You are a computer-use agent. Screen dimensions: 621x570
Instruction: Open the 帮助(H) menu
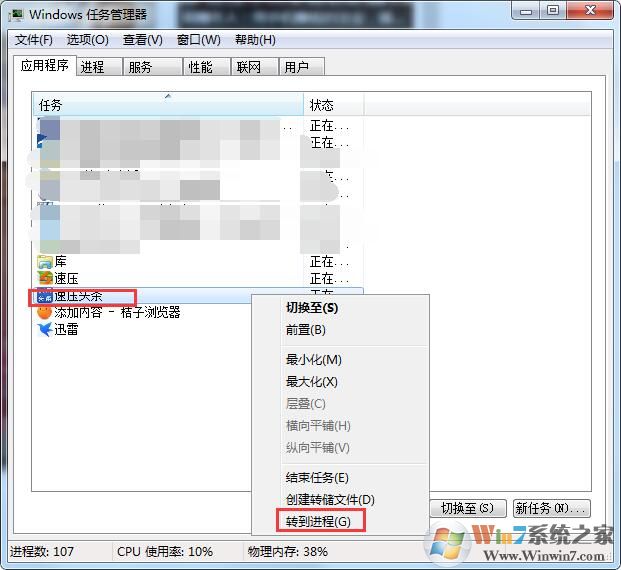[255, 40]
